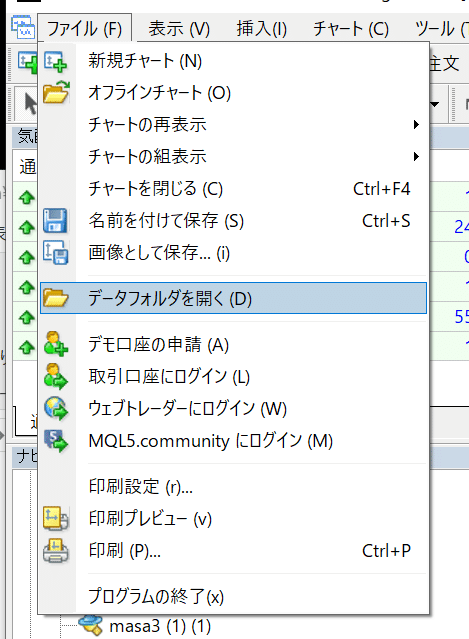The height and width of the screenshot is (639, 469).
Task: Select the cursor arrow tool in toolbar
Action: tap(29, 103)
